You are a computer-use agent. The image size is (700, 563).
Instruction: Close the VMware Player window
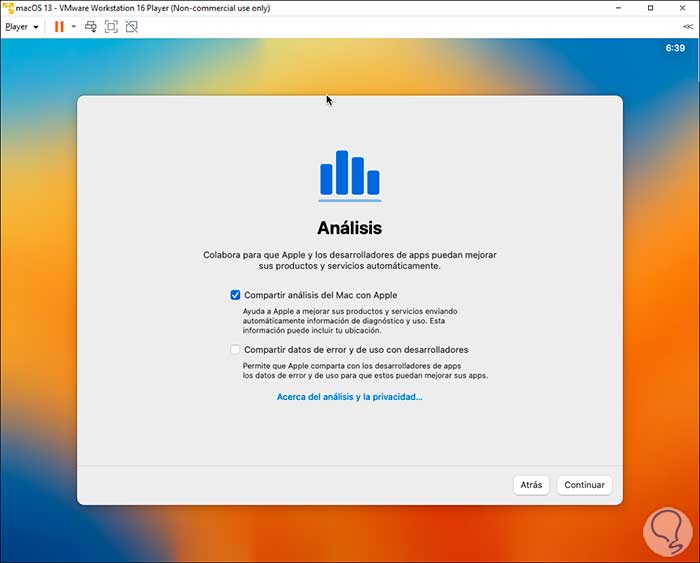click(683, 8)
